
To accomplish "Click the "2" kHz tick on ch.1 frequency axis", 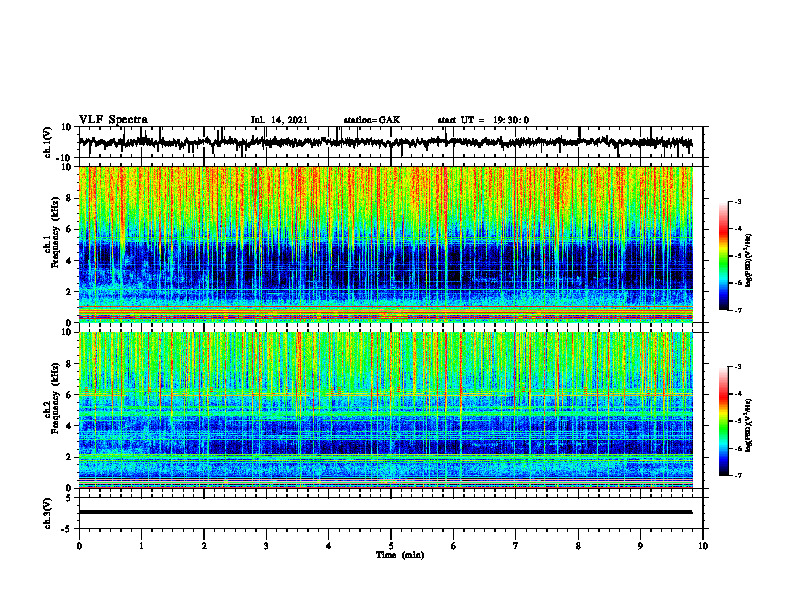I will click(x=70, y=291).
